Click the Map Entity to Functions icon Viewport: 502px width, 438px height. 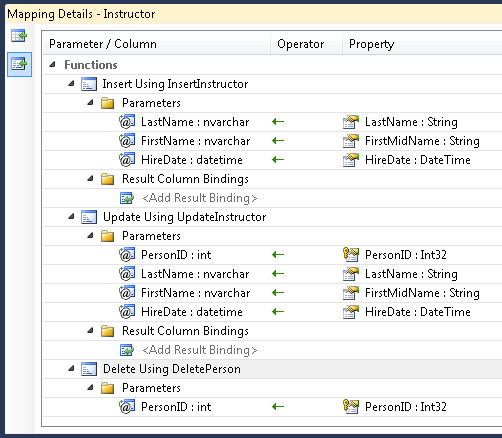click(19, 64)
